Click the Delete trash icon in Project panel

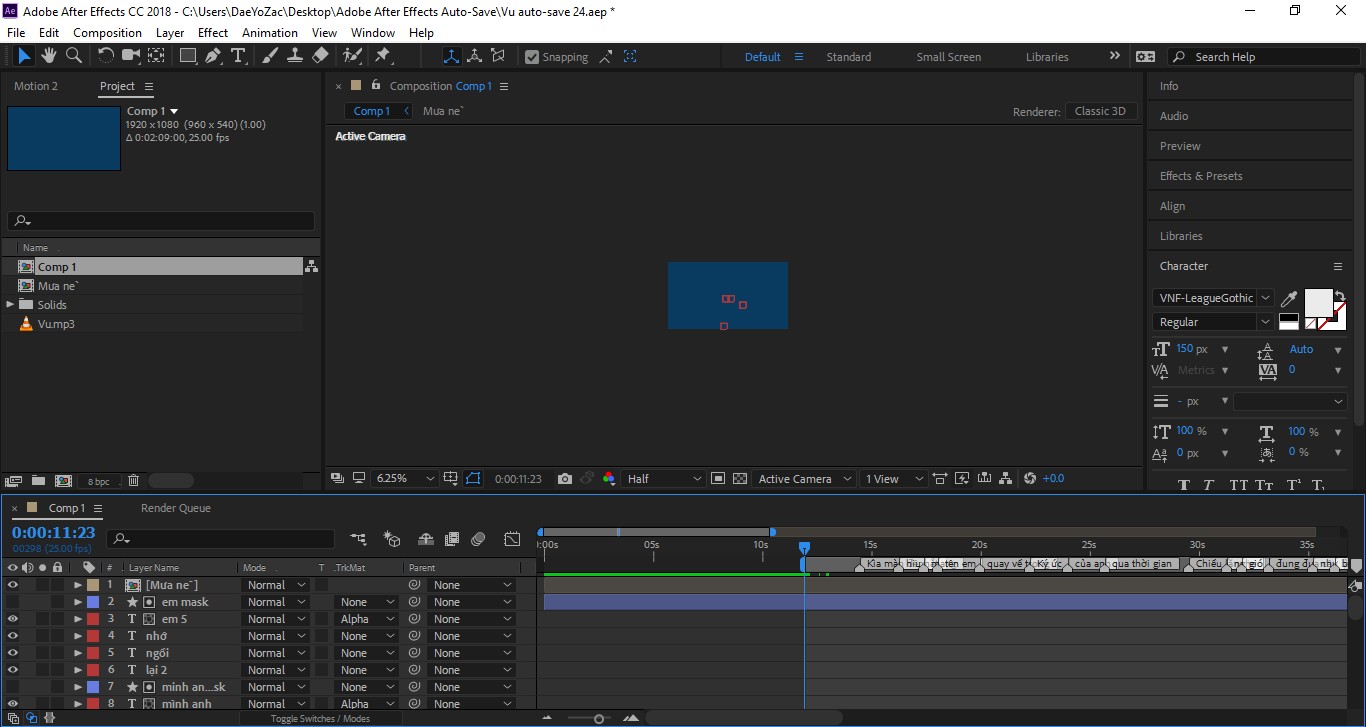[133, 481]
